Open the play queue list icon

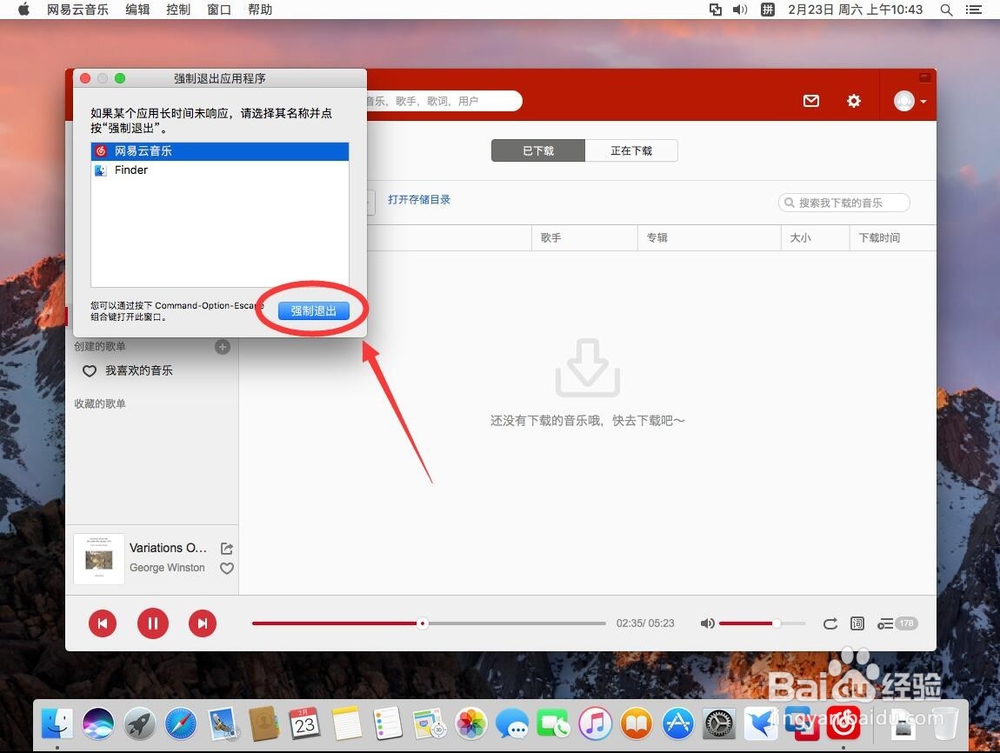[x=897, y=624]
